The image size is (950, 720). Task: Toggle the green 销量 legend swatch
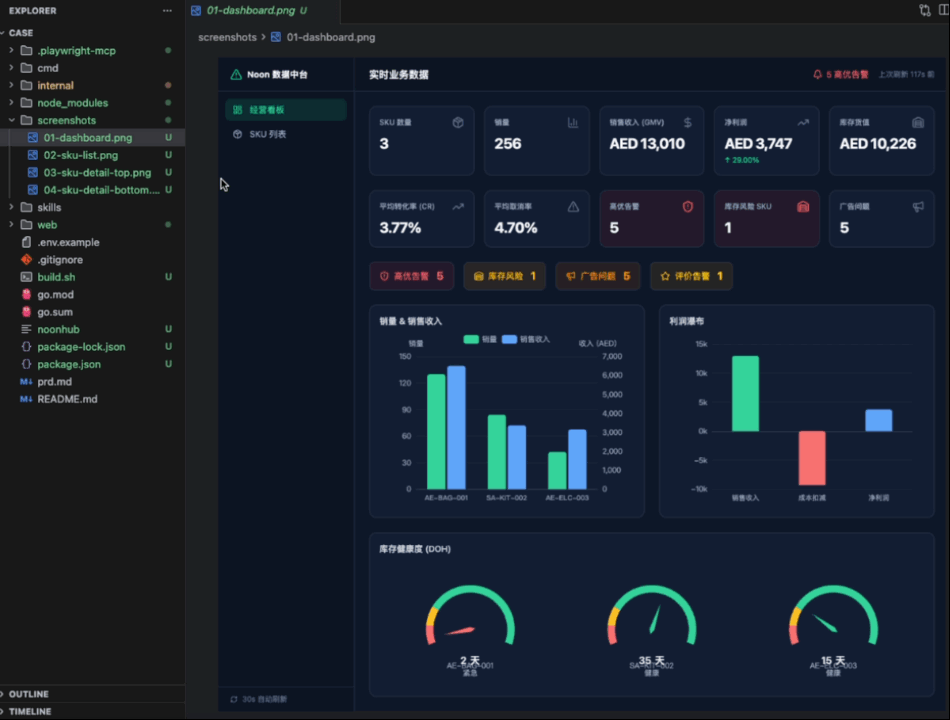pos(471,339)
